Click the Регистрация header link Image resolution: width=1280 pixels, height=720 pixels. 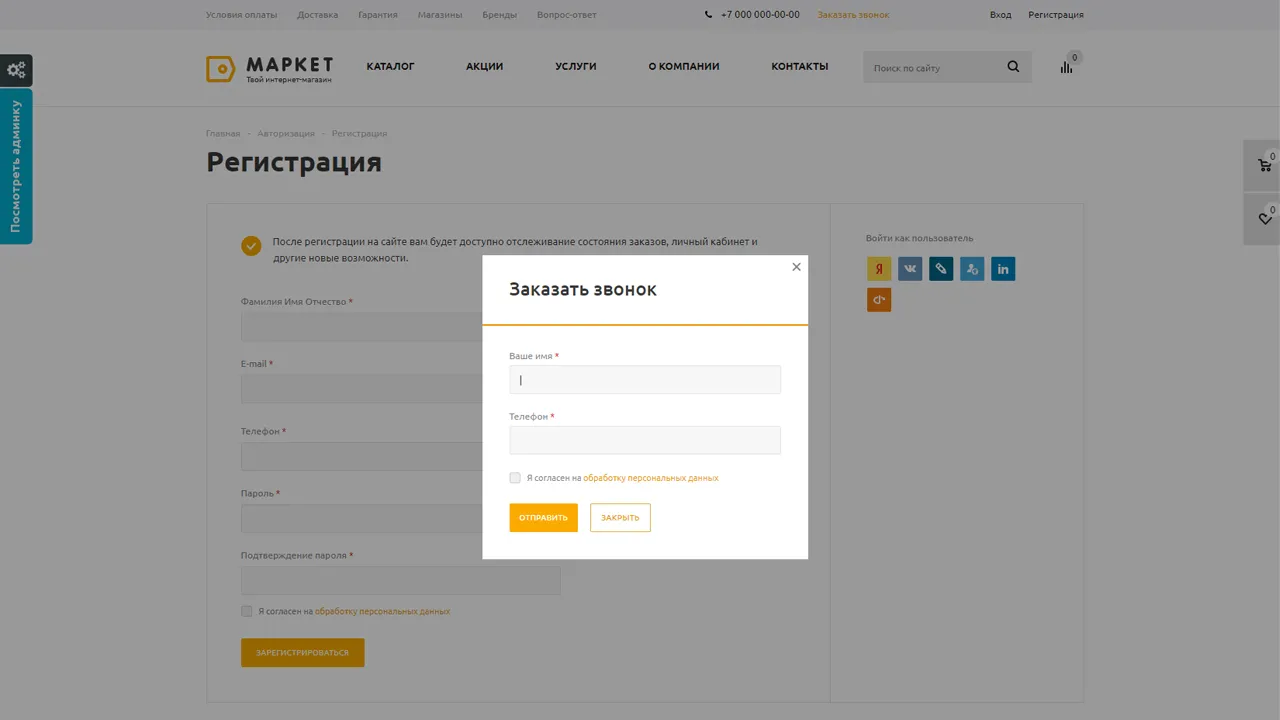tap(1056, 15)
